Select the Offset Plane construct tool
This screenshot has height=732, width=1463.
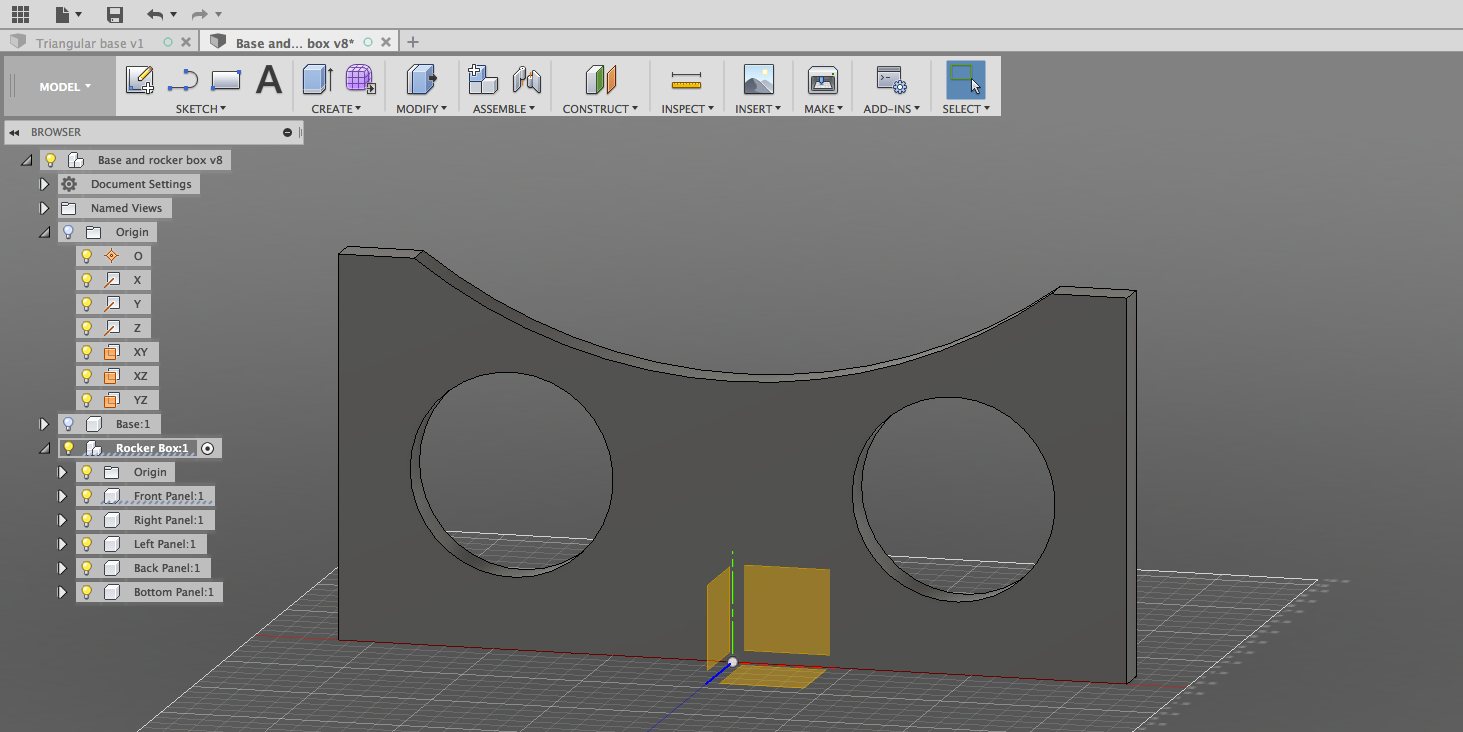(601, 80)
